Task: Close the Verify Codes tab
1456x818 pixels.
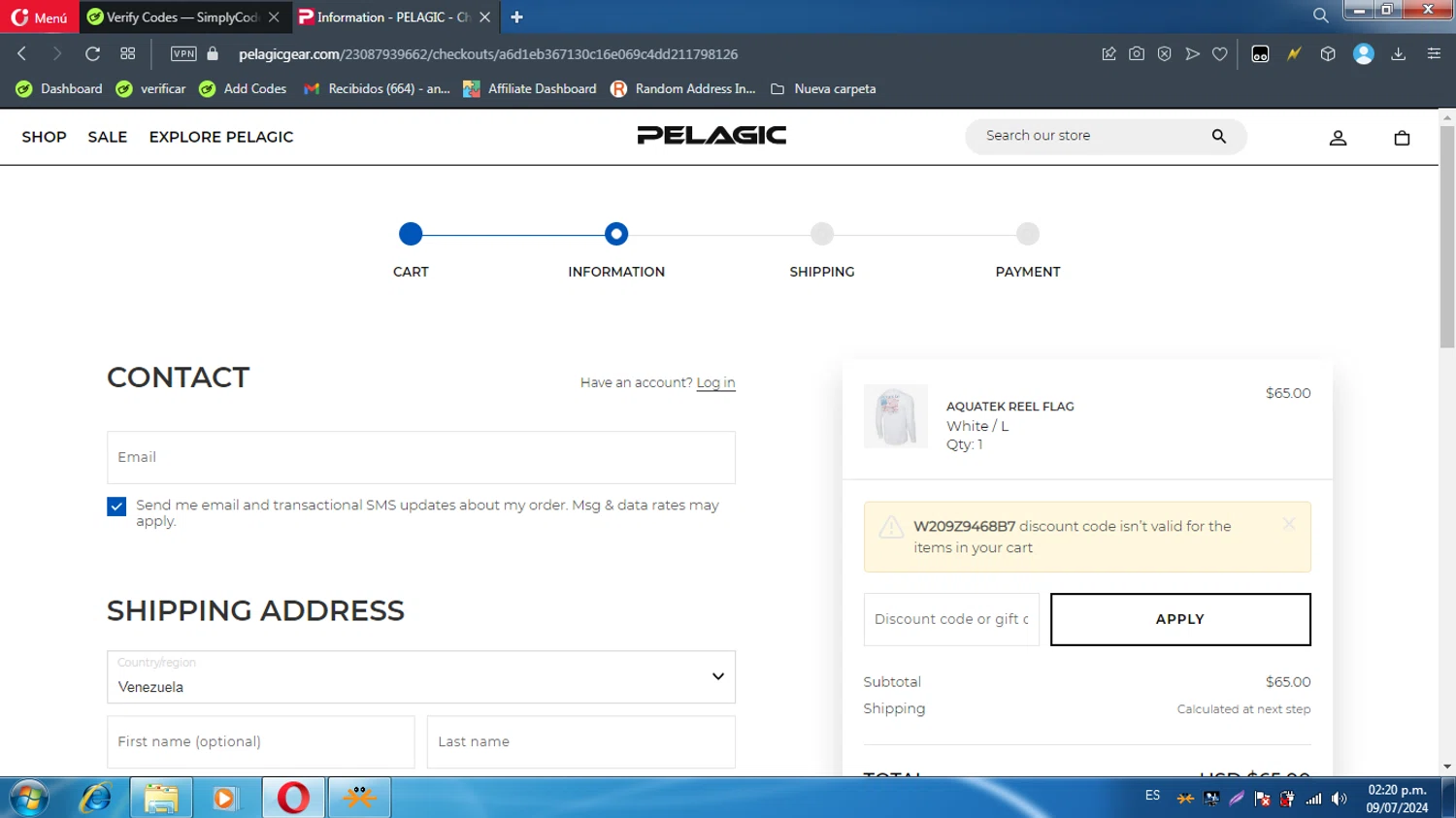Action: click(x=274, y=17)
